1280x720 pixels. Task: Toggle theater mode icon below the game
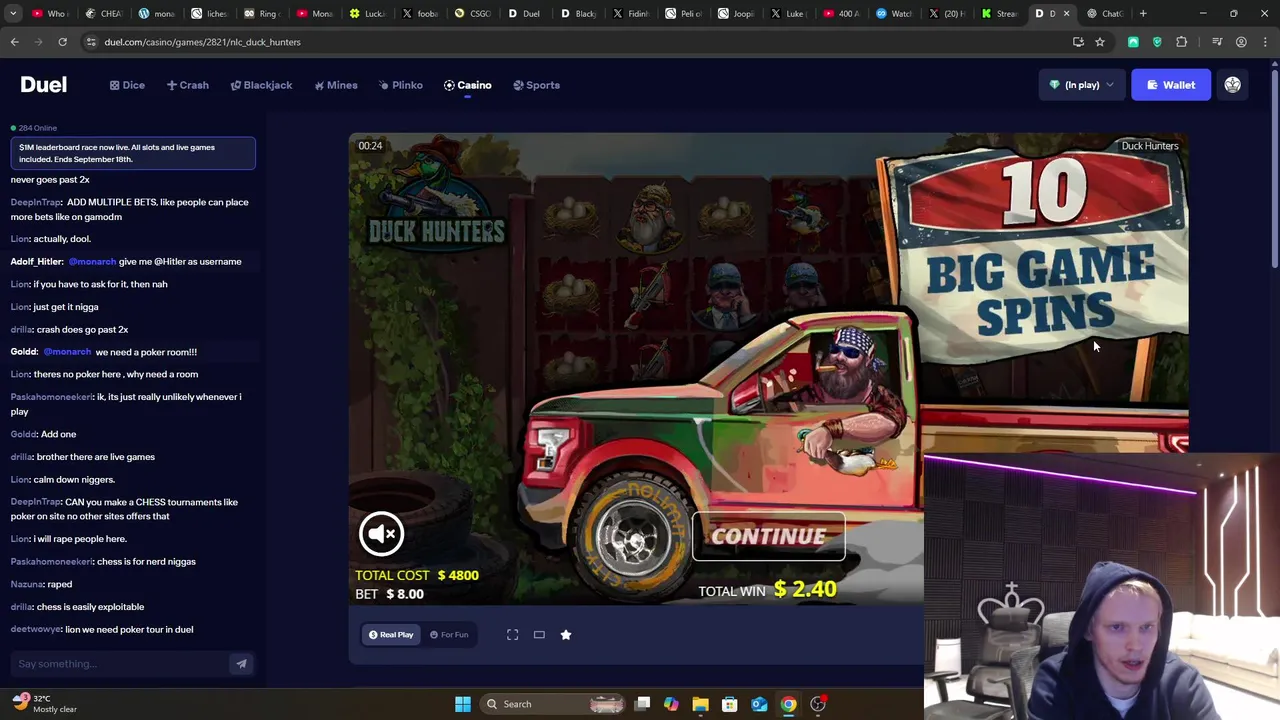click(x=539, y=634)
